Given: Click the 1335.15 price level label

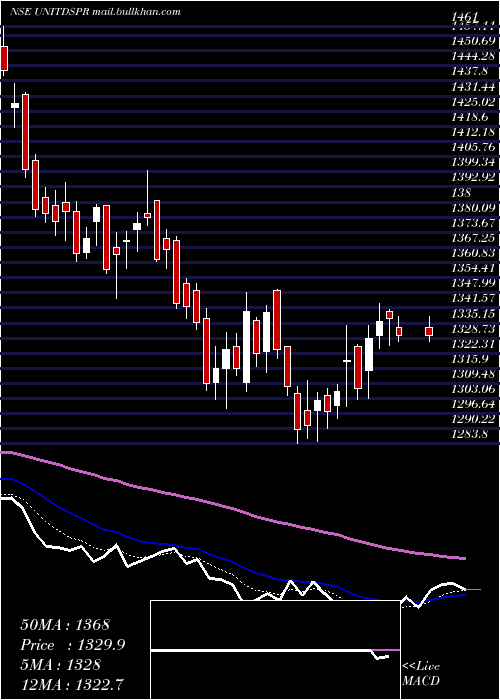Looking at the screenshot, I should click(x=473, y=314).
